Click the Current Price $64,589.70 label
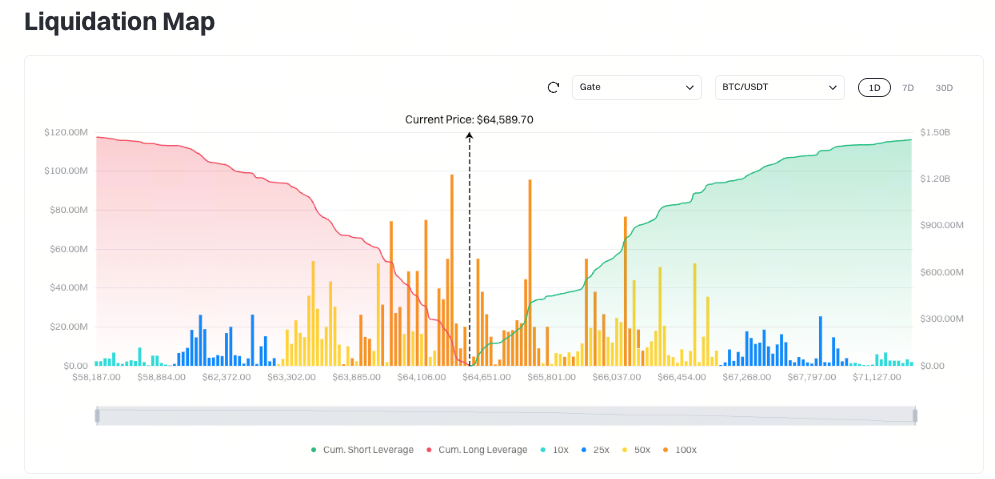The height and width of the screenshot is (479, 995). pyautogui.click(x=470, y=119)
